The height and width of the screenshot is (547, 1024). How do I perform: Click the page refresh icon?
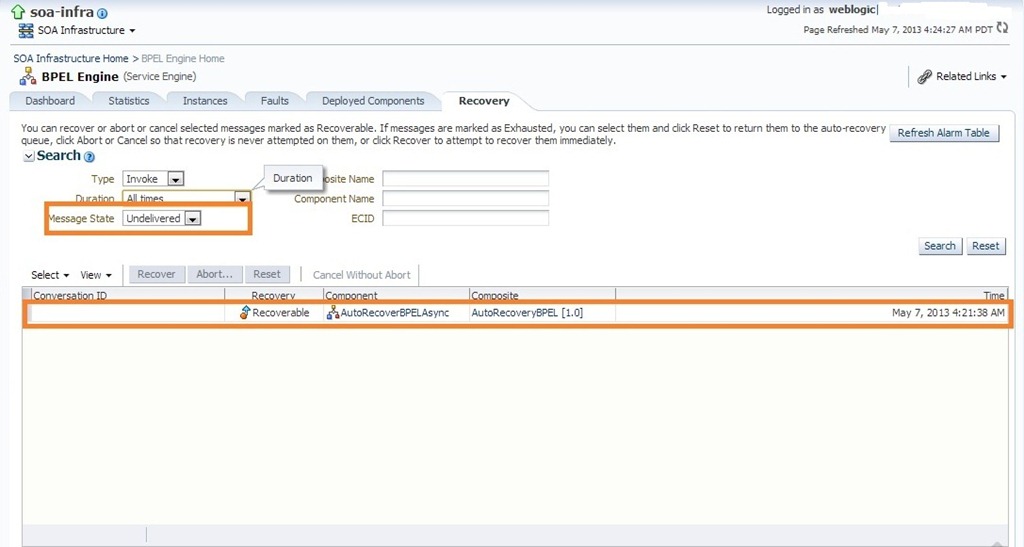[1002, 29]
